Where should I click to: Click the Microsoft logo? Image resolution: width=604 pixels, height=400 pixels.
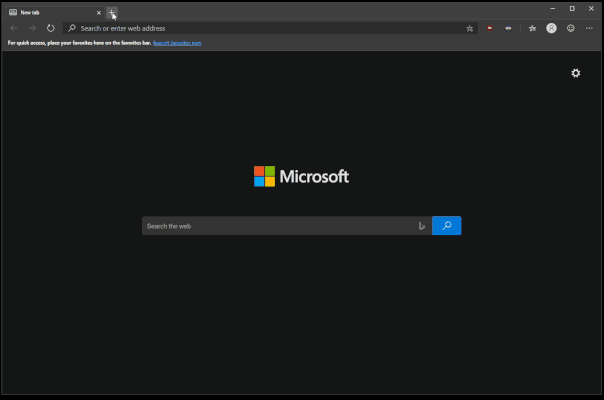click(x=301, y=176)
